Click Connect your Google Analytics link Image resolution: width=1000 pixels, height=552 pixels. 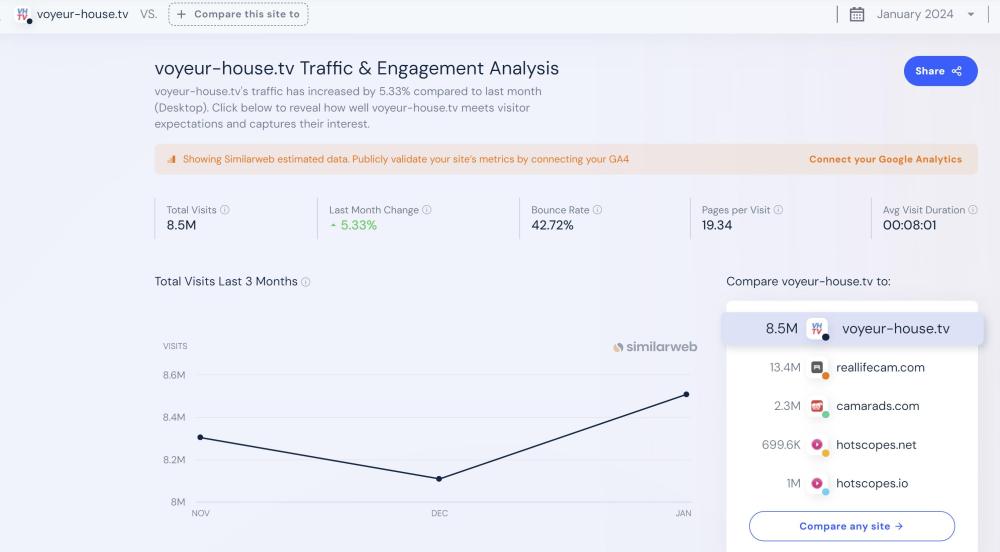(885, 159)
